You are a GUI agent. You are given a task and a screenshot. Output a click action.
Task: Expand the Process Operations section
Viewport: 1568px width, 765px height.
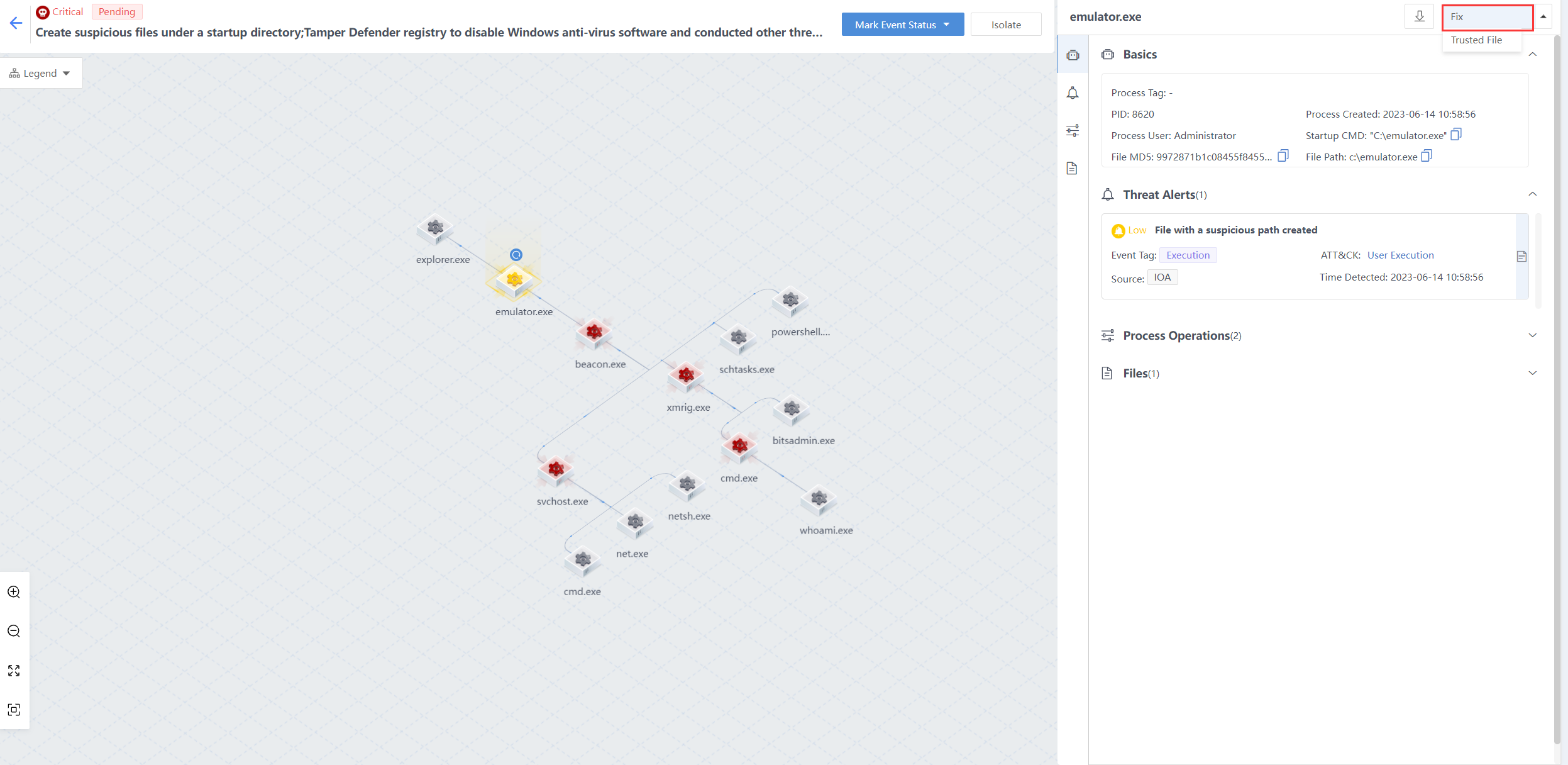tap(1532, 335)
